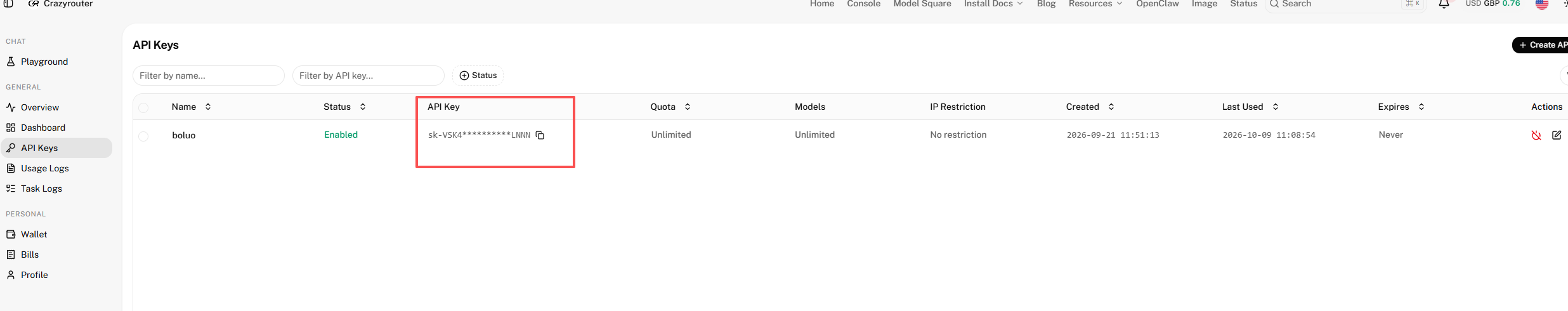The width and height of the screenshot is (1568, 311).
Task: Click created date 2026-09-21 11:51:13
Action: pos(1113,135)
